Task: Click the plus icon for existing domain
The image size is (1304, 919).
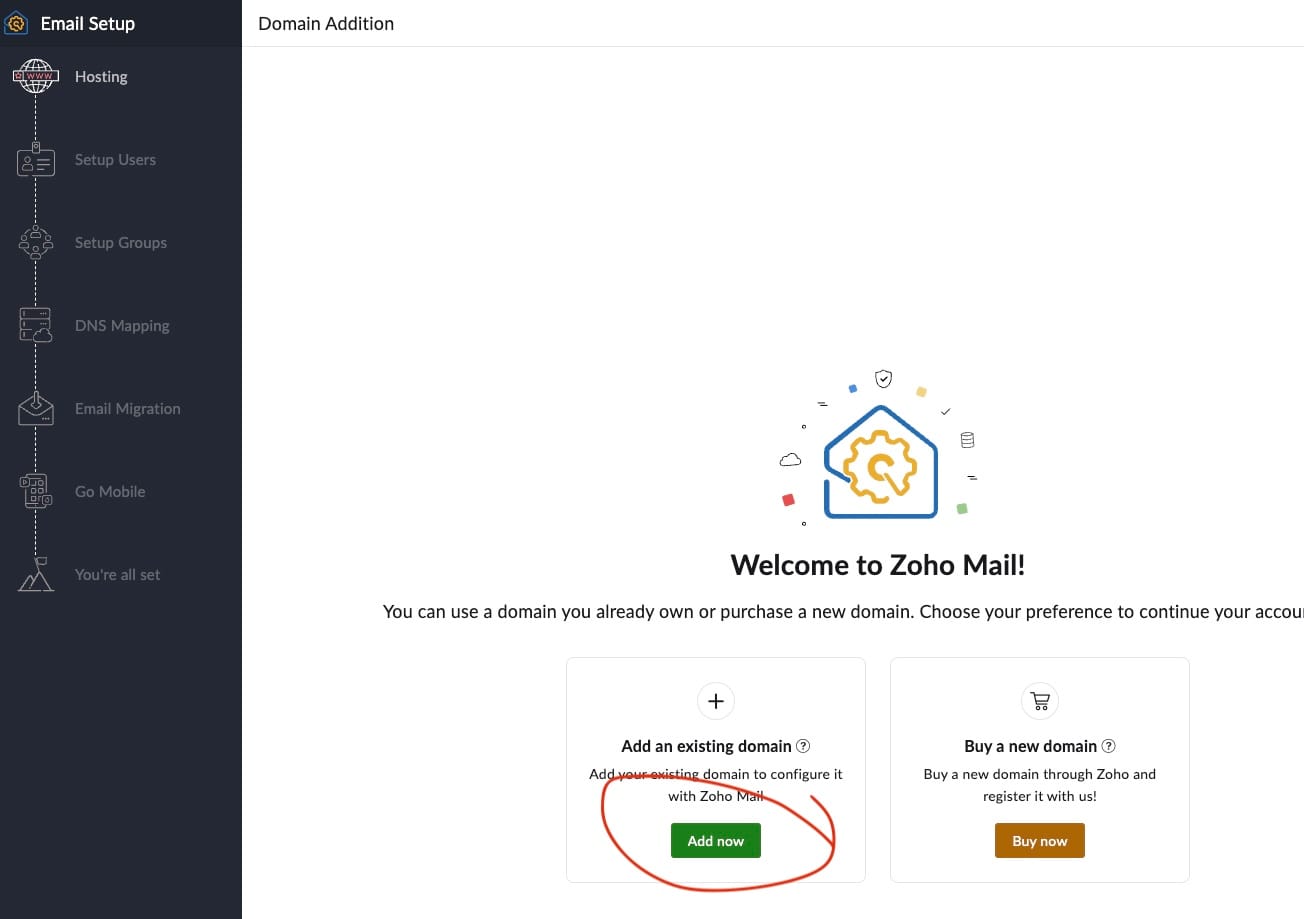Action: (x=716, y=701)
